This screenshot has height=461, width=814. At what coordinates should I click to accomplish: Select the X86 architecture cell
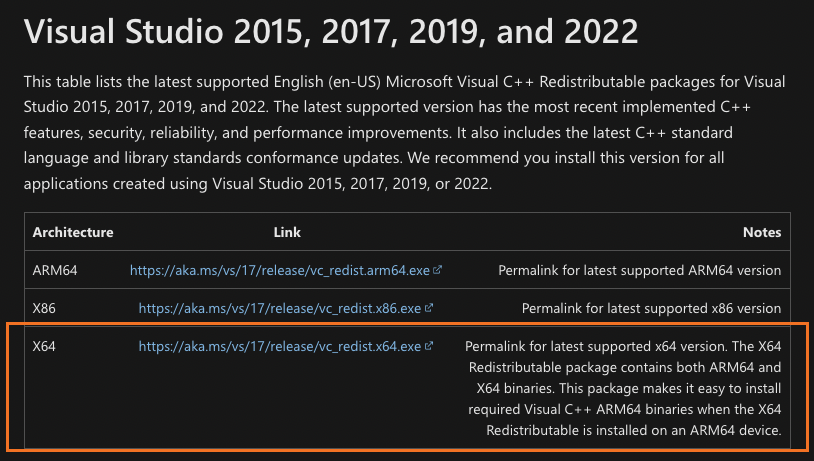coord(46,309)
